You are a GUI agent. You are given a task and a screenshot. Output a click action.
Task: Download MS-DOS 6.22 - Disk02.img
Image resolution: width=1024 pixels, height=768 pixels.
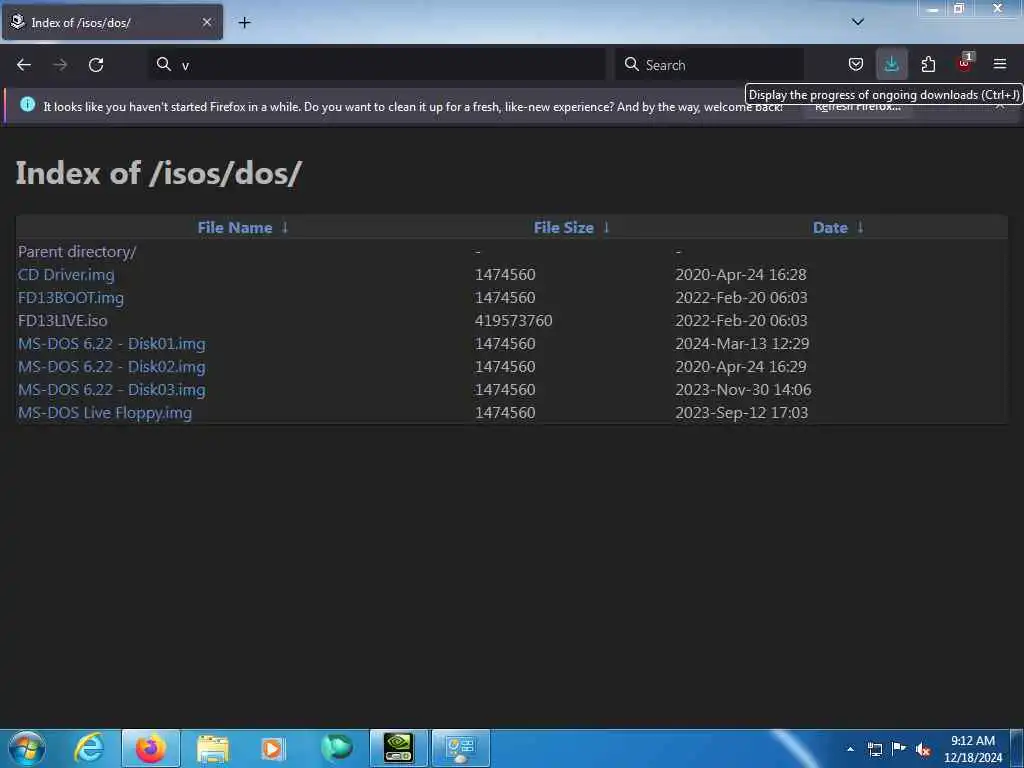pyautogui.click(x=112, y=366)
